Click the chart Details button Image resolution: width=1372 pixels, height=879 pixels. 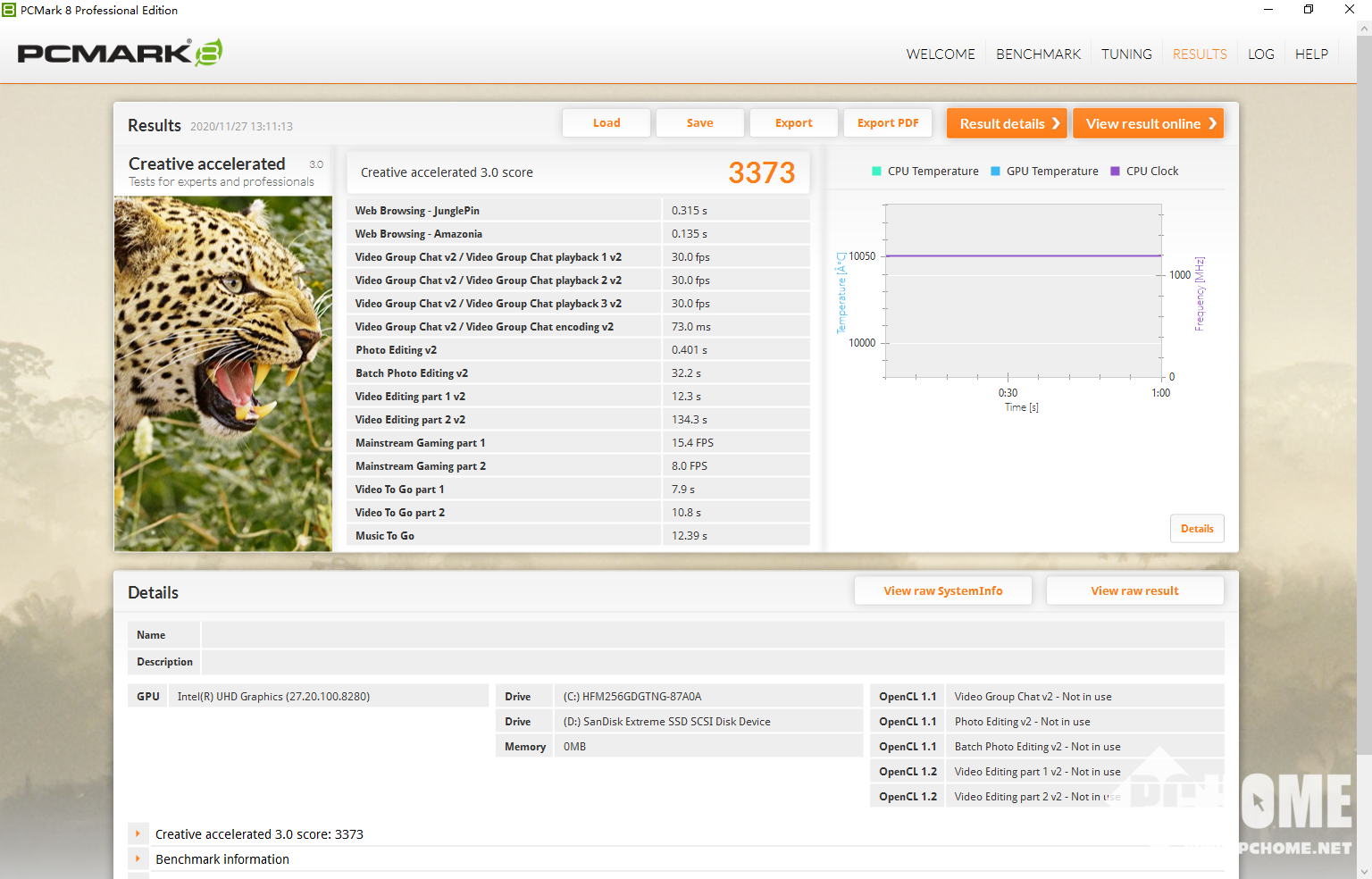(1197, 529)
